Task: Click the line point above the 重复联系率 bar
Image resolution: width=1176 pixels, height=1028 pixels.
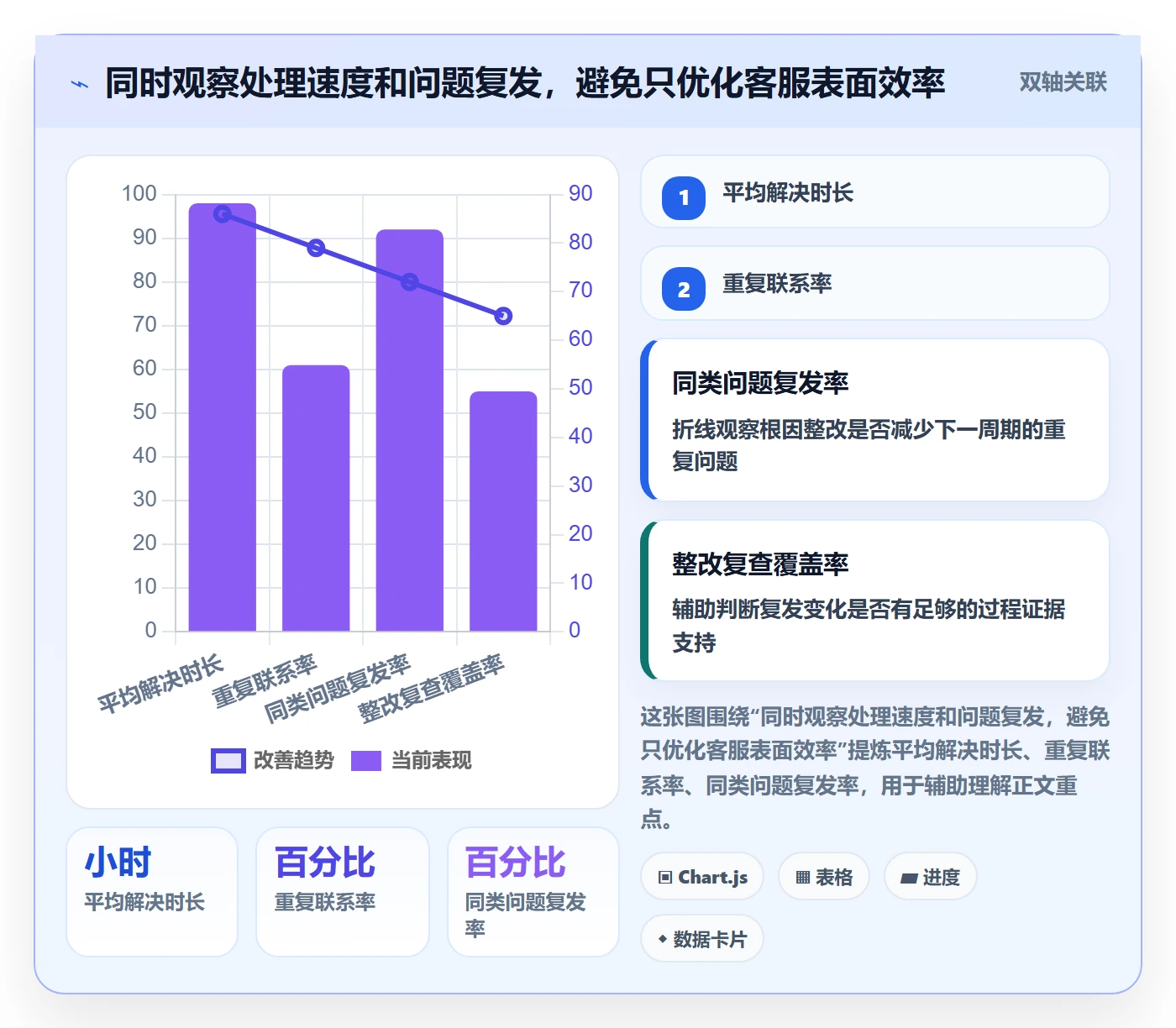Action: click(x=316, y=248)
